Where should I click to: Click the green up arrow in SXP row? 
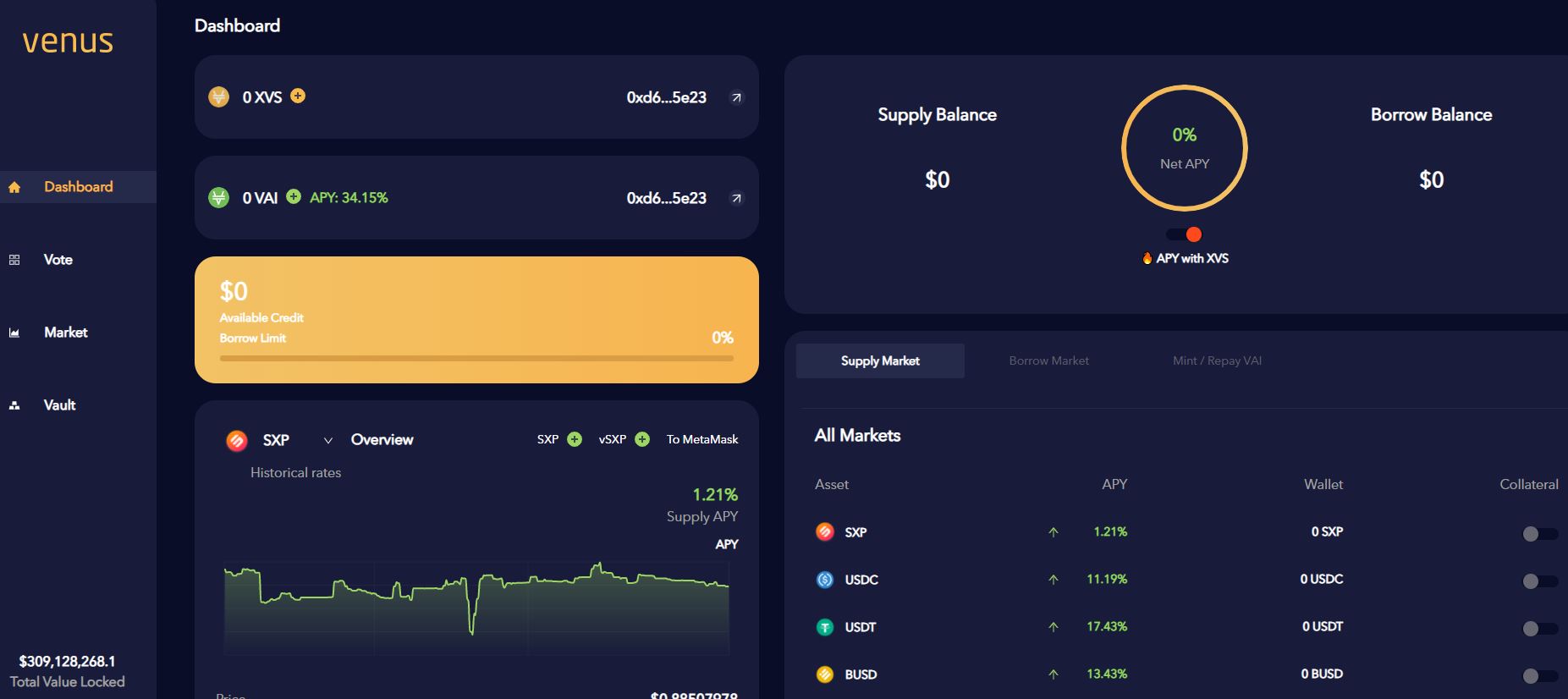click(1054, 532)
